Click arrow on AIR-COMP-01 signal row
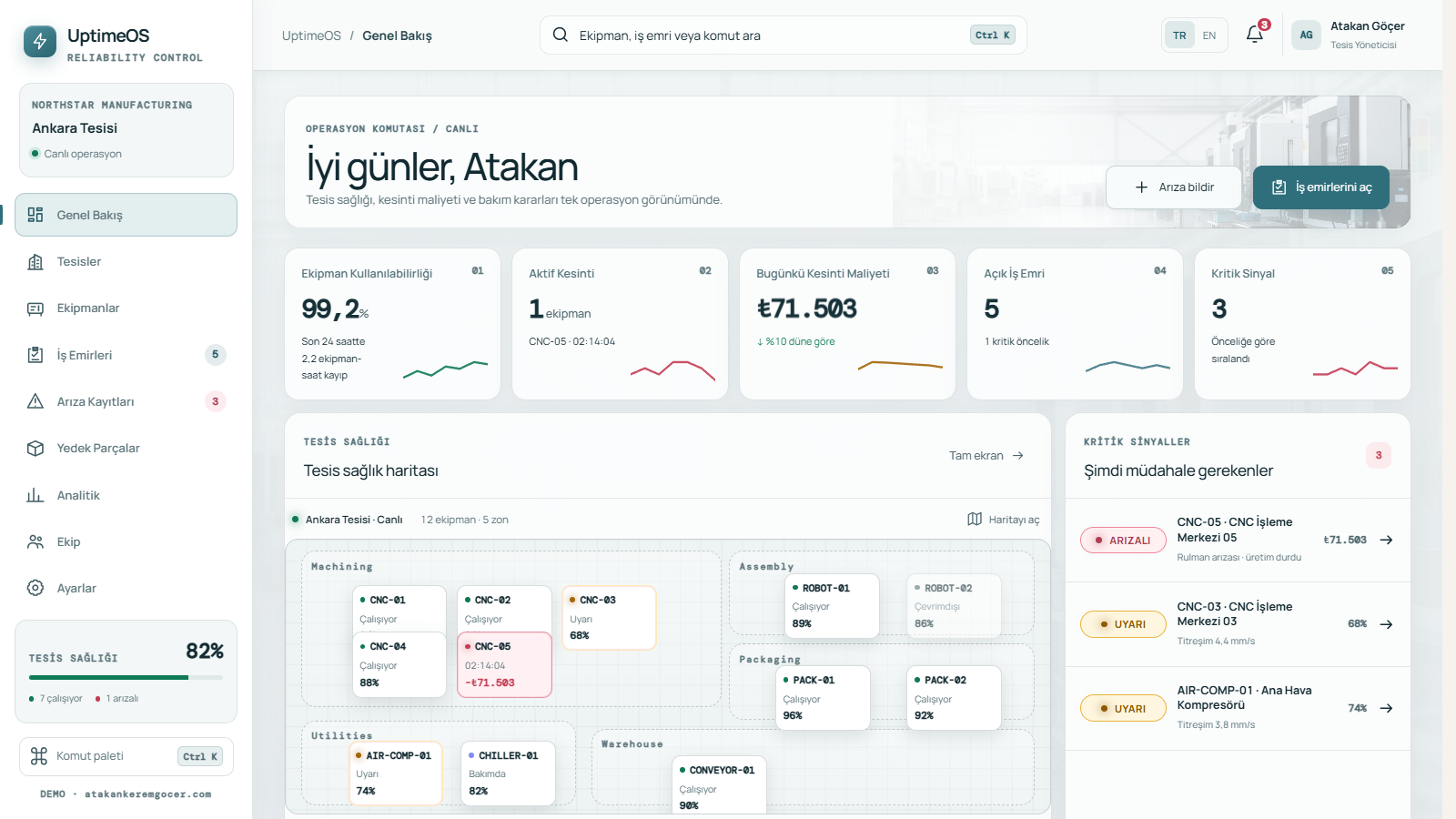1456x819 pixels. click(x=1386, y=708)
